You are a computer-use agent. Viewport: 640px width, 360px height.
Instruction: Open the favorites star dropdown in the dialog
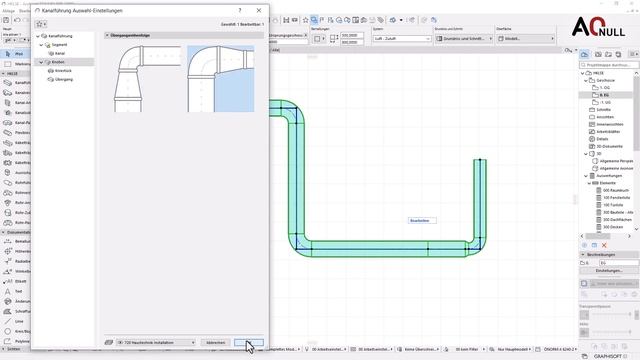pos(41,24)
